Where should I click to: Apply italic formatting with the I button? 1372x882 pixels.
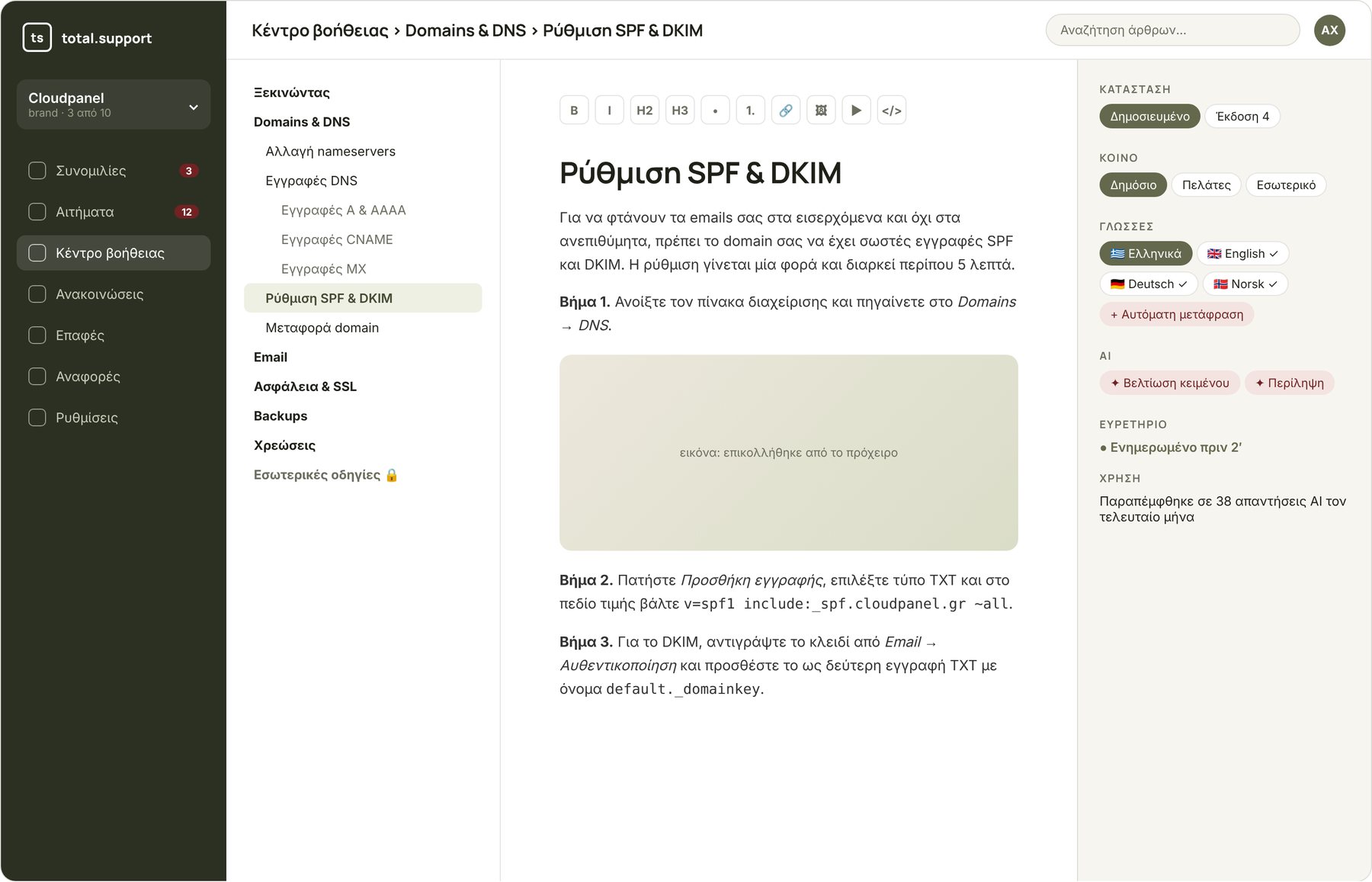pos(609,111)
